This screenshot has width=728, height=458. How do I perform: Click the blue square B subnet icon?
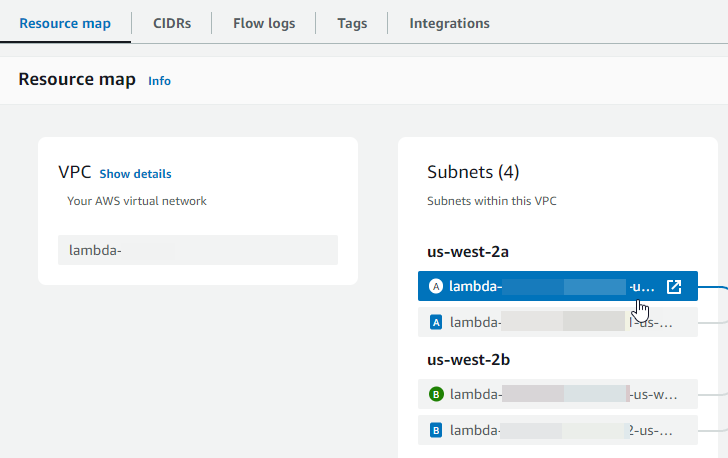436,431
